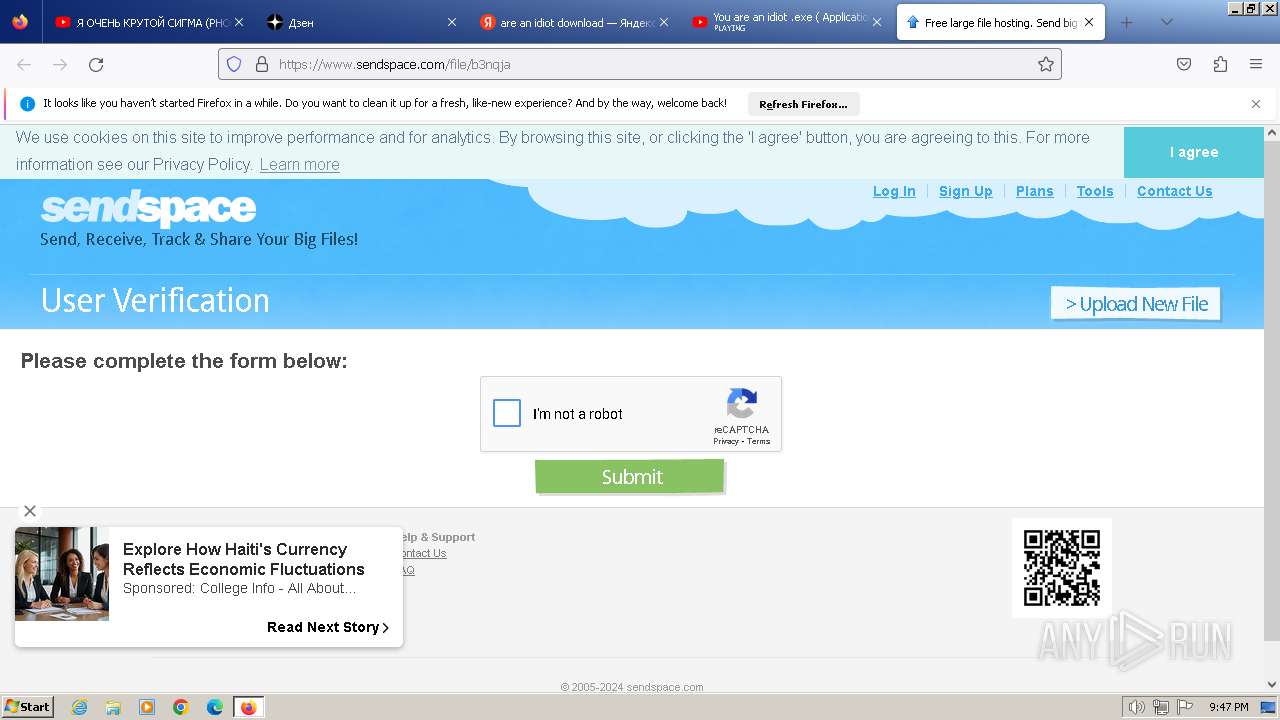Click the reCAPTCHA logo
The height and width of the screenshot is (720, 1280).
point(741,404)
